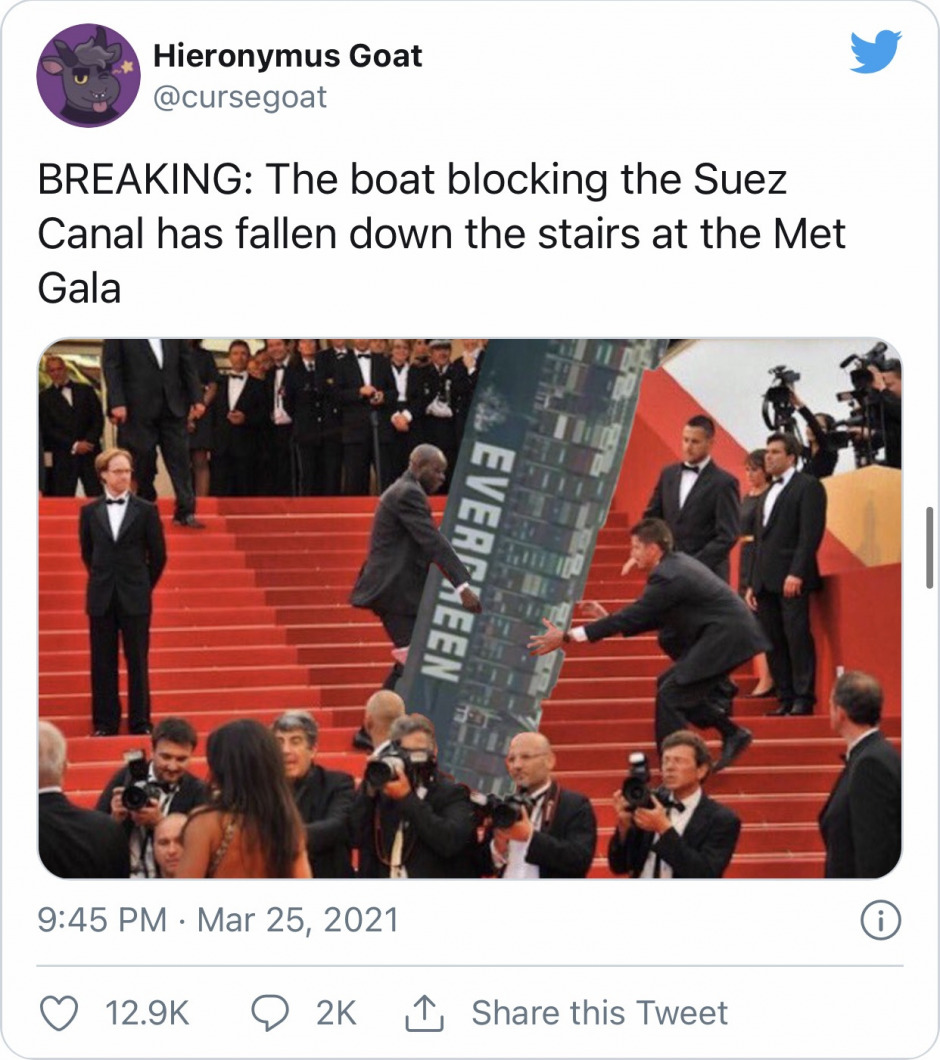Click the Evergreen ship in the tweet photo

530,540
